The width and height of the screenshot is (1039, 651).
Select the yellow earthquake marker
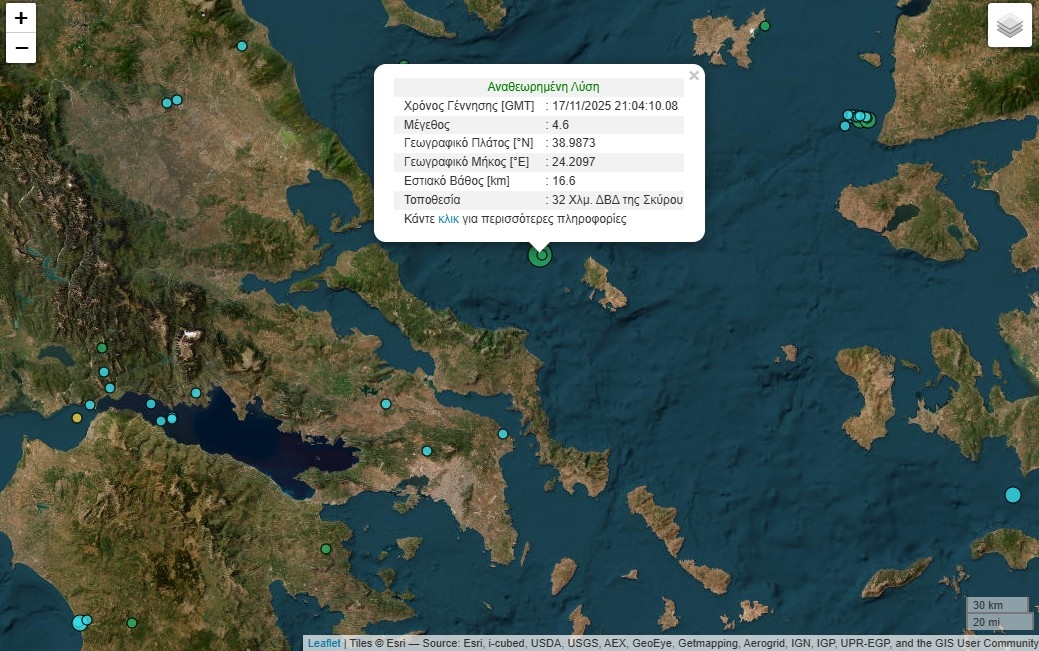[x=77, y=417]
